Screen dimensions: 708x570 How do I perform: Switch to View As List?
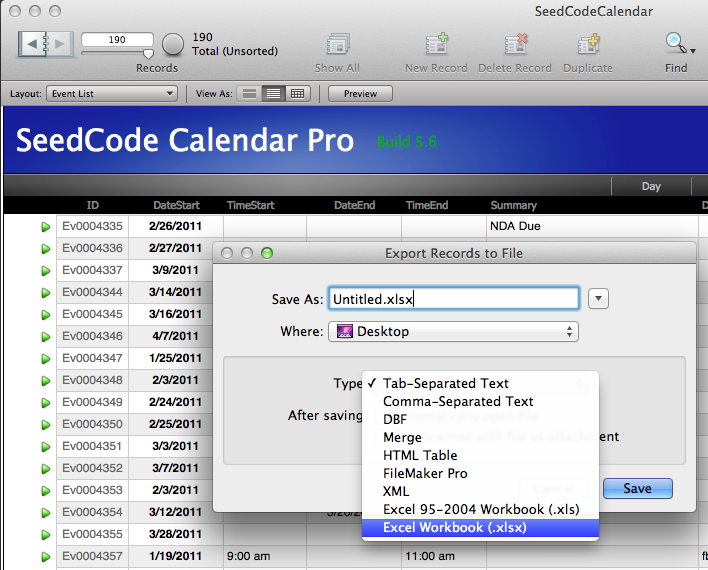click(x=273, y=93)
